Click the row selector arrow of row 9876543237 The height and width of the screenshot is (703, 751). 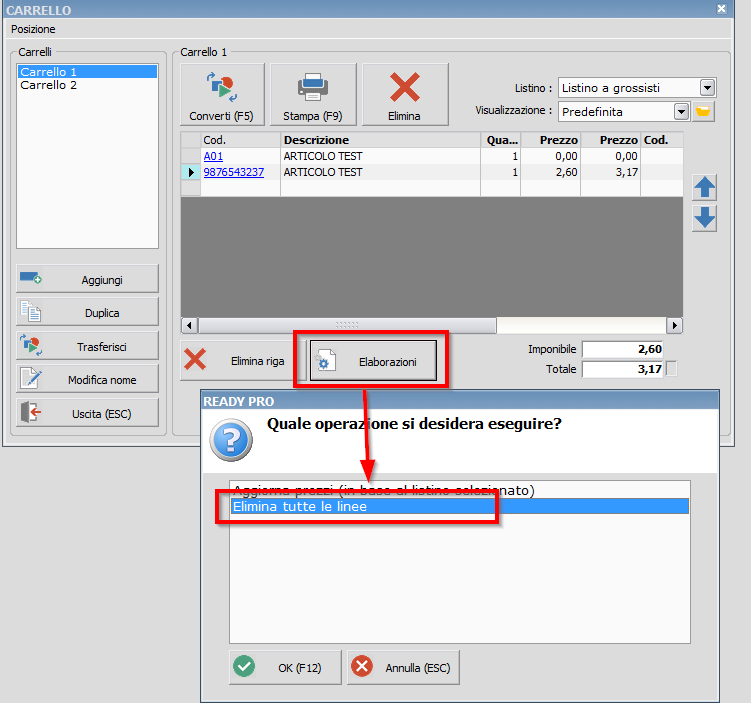pyautogui.click(x=191, y=172)
